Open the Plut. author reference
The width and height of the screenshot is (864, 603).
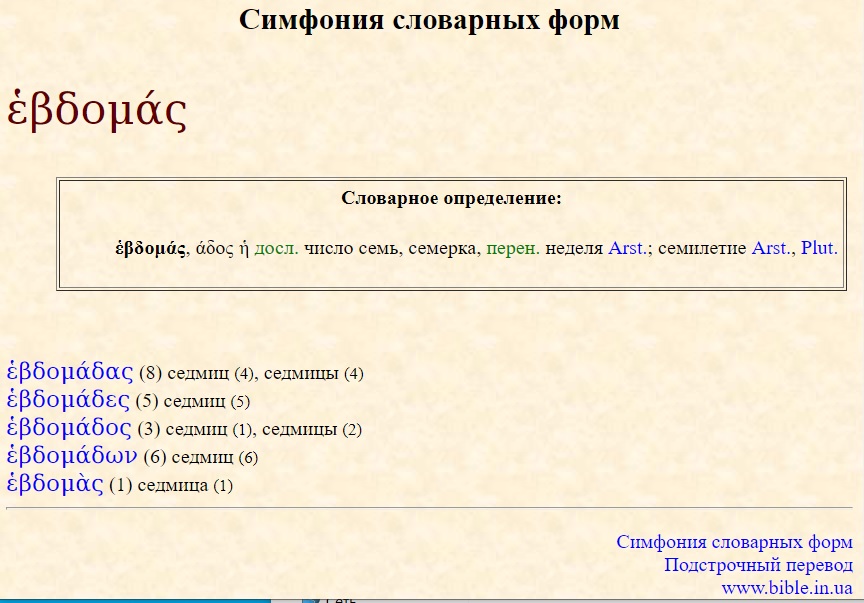(x=819, y=248)
